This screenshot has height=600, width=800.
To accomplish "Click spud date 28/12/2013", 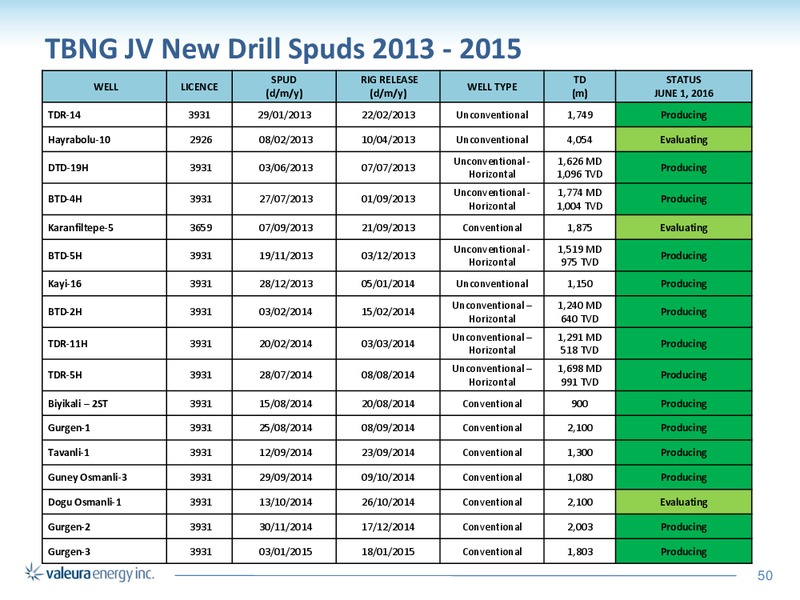I will pos(286,284).
